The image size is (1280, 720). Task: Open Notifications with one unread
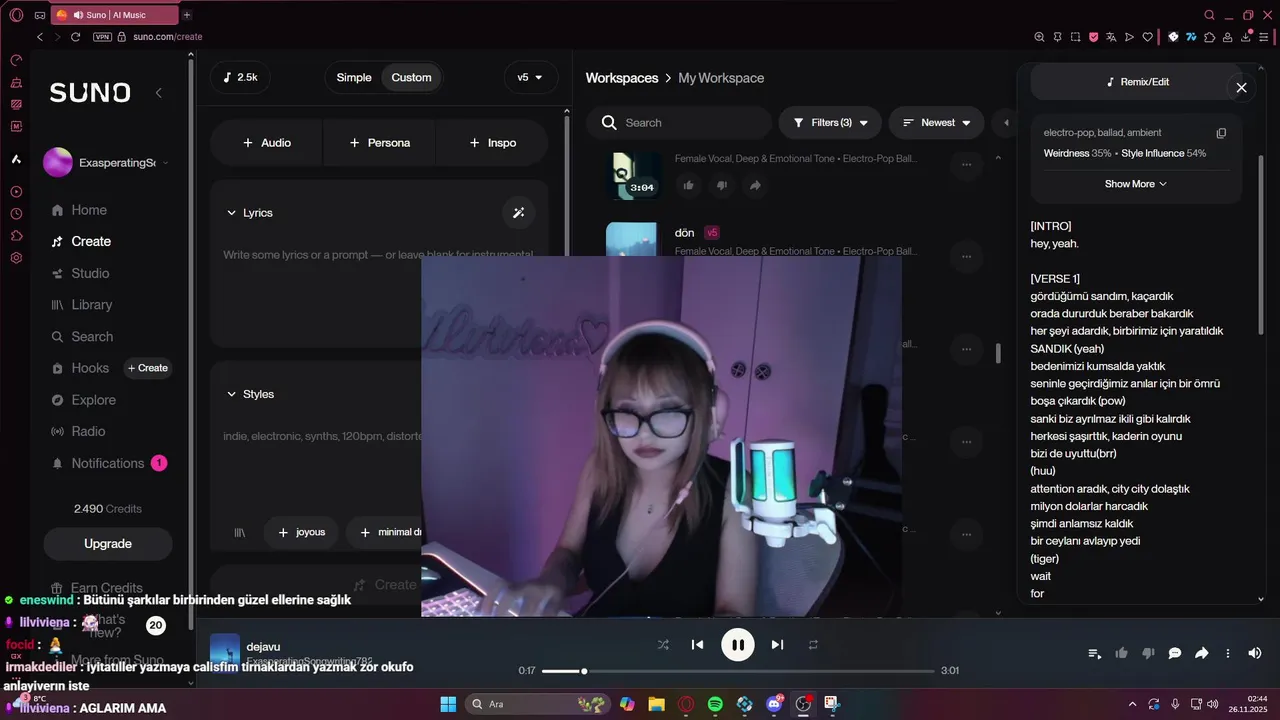[x=108, y=463]
